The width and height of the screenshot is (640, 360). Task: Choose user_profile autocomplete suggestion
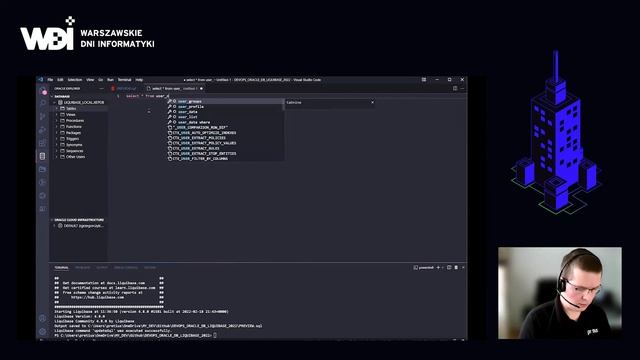[225, 107]
